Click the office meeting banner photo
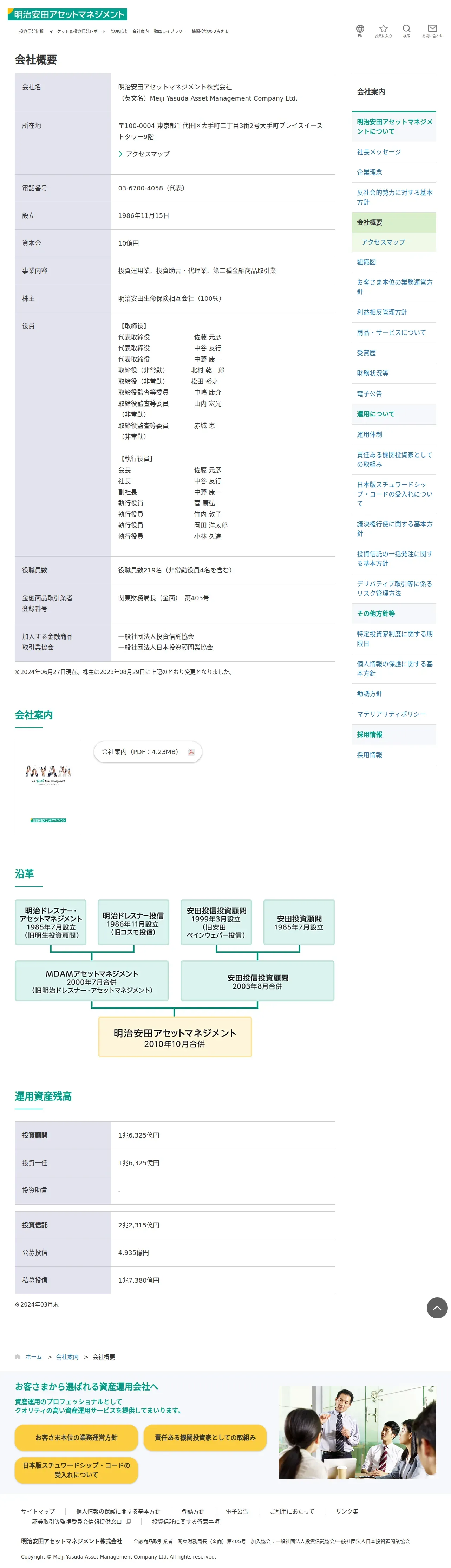The height and width of the screenshot is (1568, 451). tap(357, 1432)
